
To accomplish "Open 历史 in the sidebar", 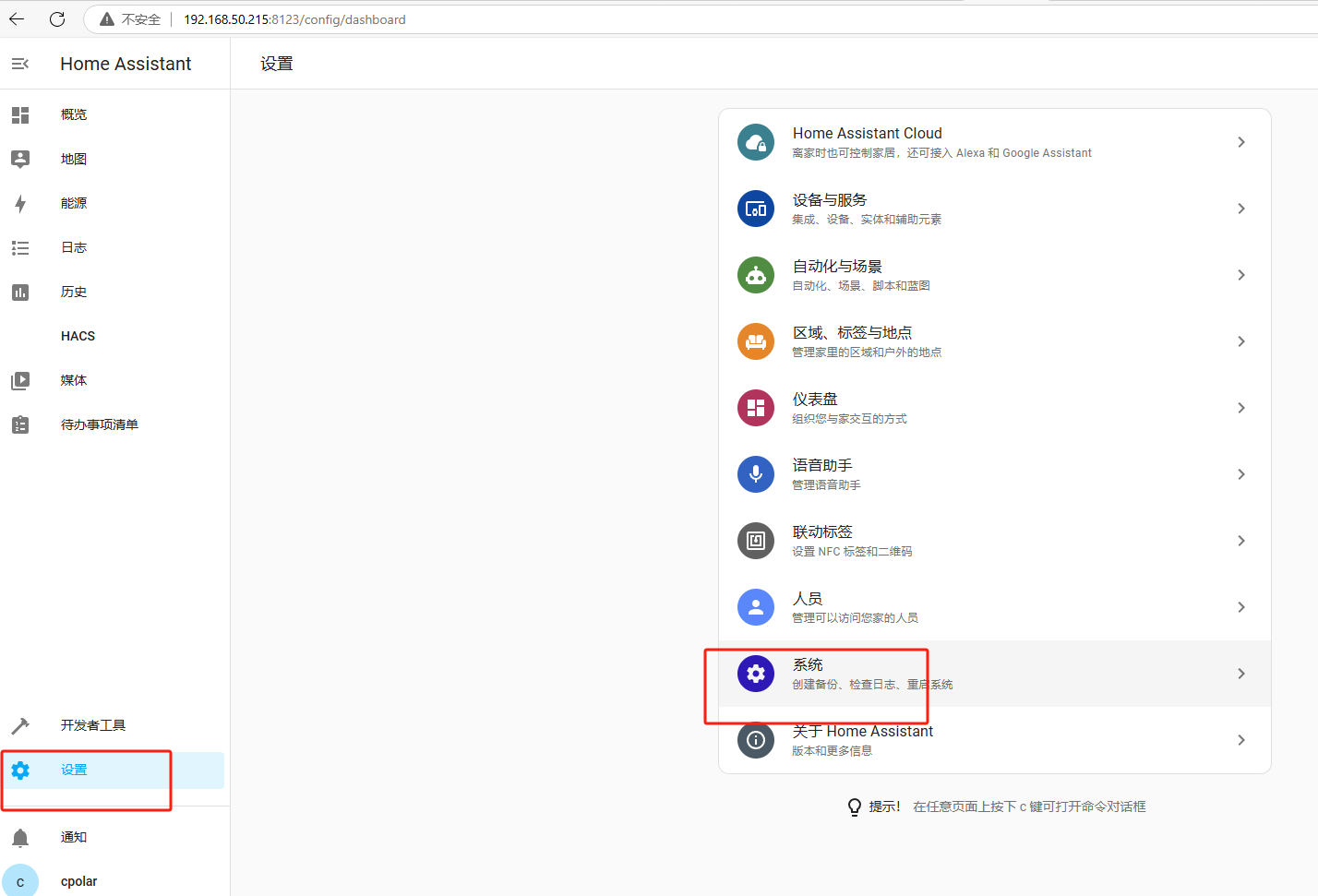I will tap(114, 292).
